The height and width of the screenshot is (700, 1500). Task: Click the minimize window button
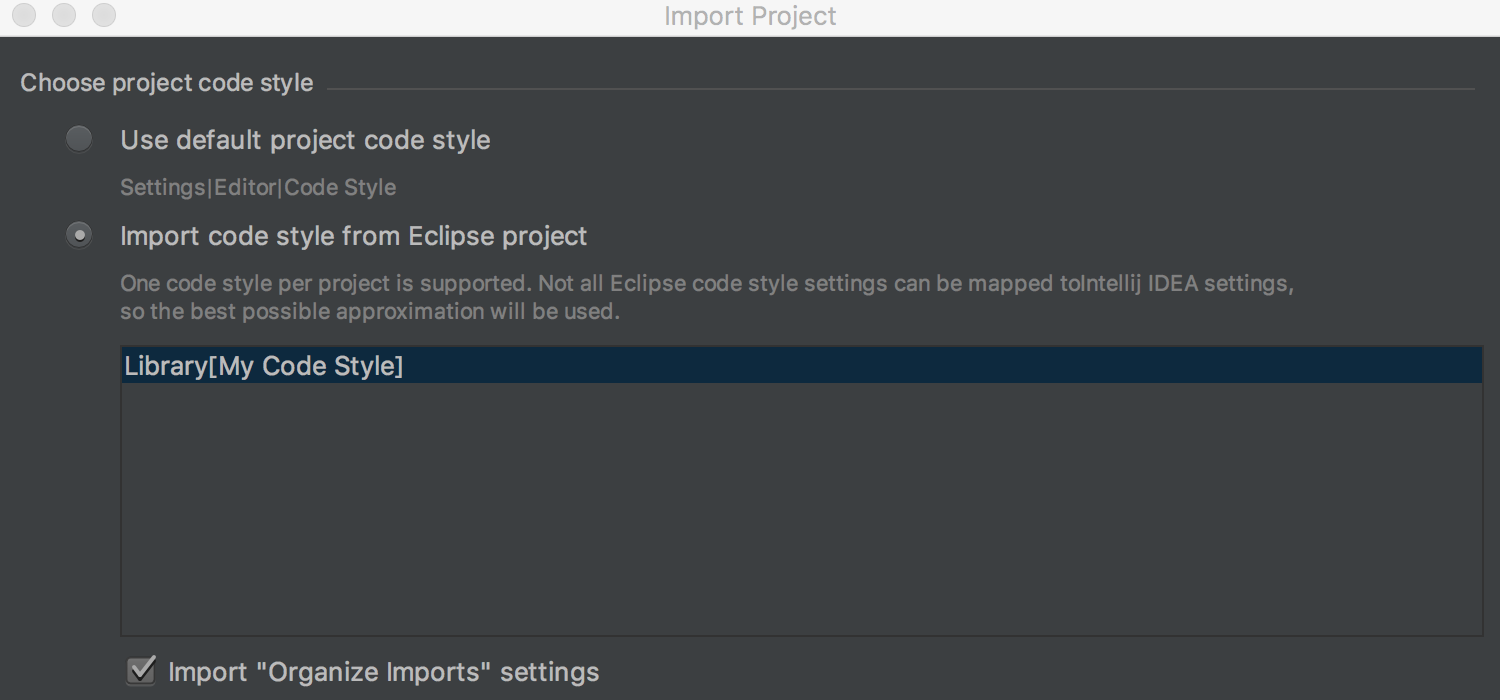pyautogui.click(x=64, y=15)
